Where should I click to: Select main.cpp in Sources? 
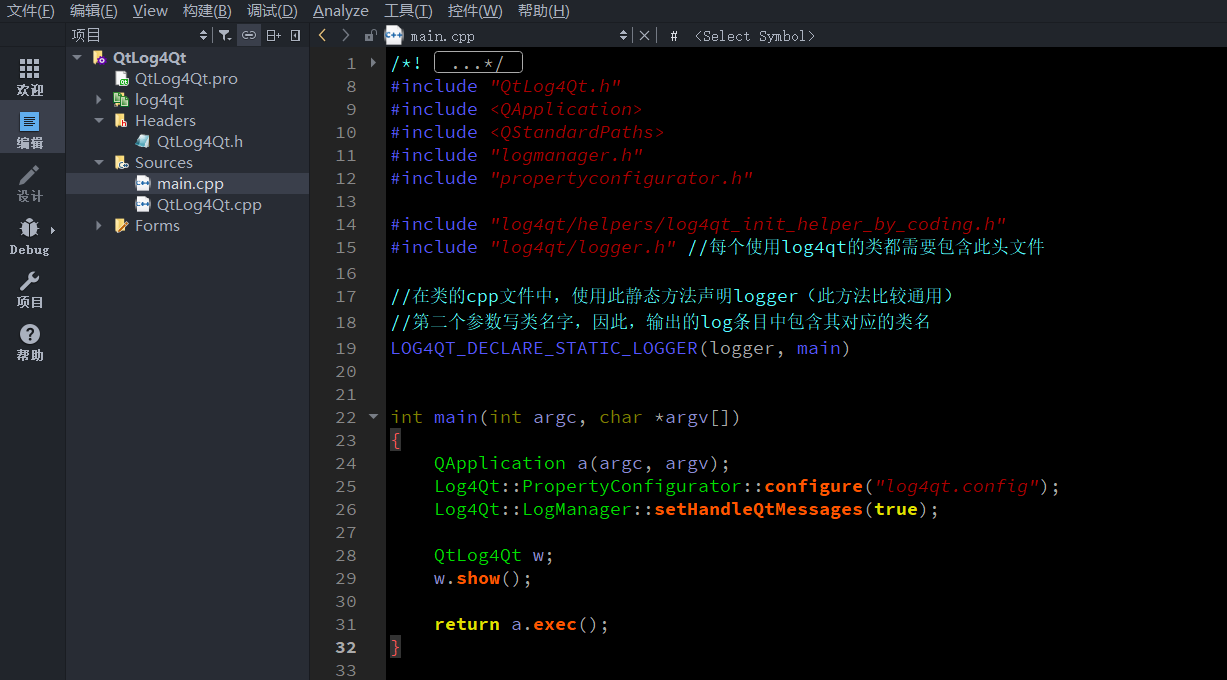coord(190,183)
